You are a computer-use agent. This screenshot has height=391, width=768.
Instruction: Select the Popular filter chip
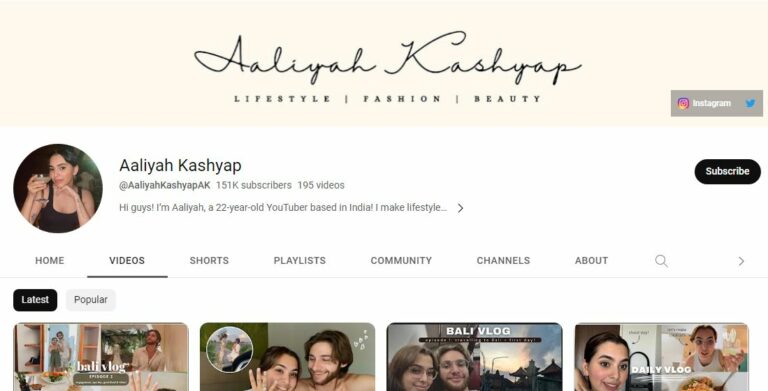91,300
